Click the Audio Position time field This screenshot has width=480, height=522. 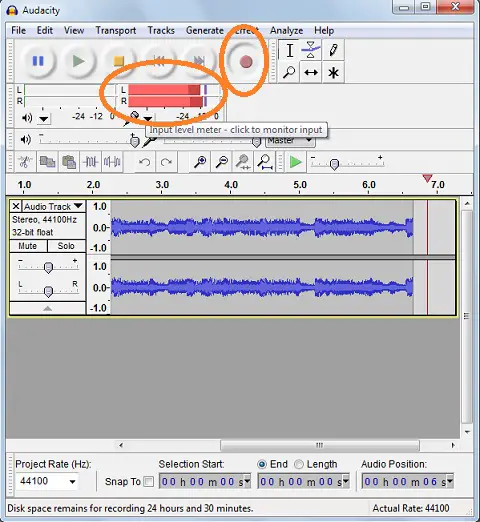point(407,481)
